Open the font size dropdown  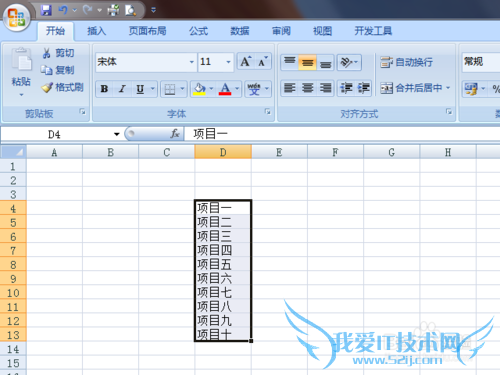click(x=228, y=62)
